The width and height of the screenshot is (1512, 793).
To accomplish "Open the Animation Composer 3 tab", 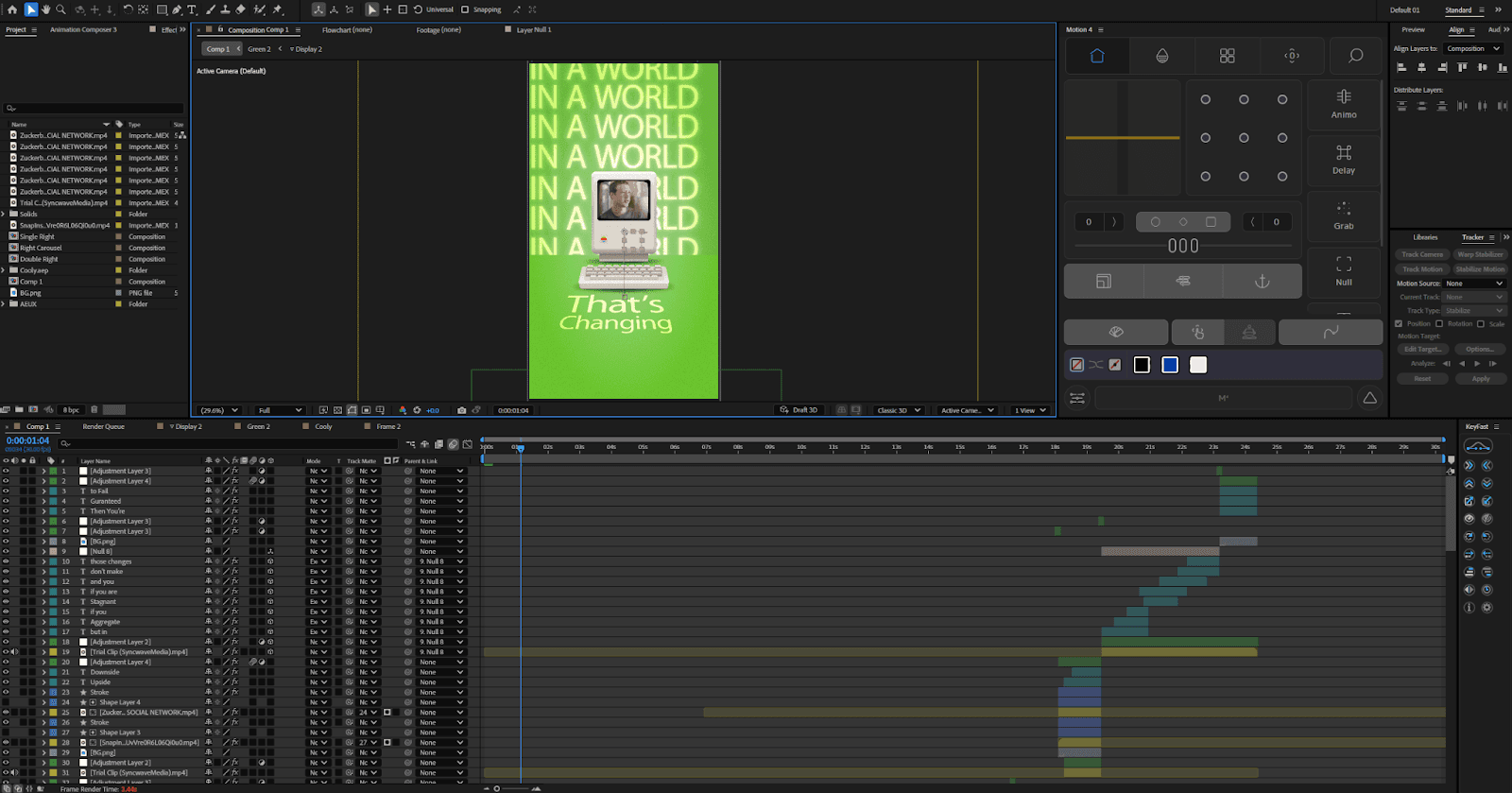I will pos(83,29).
